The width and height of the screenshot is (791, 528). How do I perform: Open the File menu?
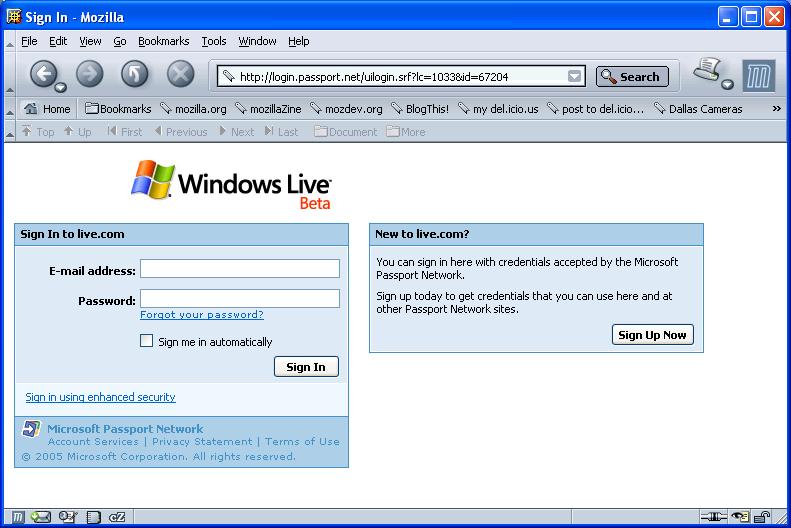(29, 41)
